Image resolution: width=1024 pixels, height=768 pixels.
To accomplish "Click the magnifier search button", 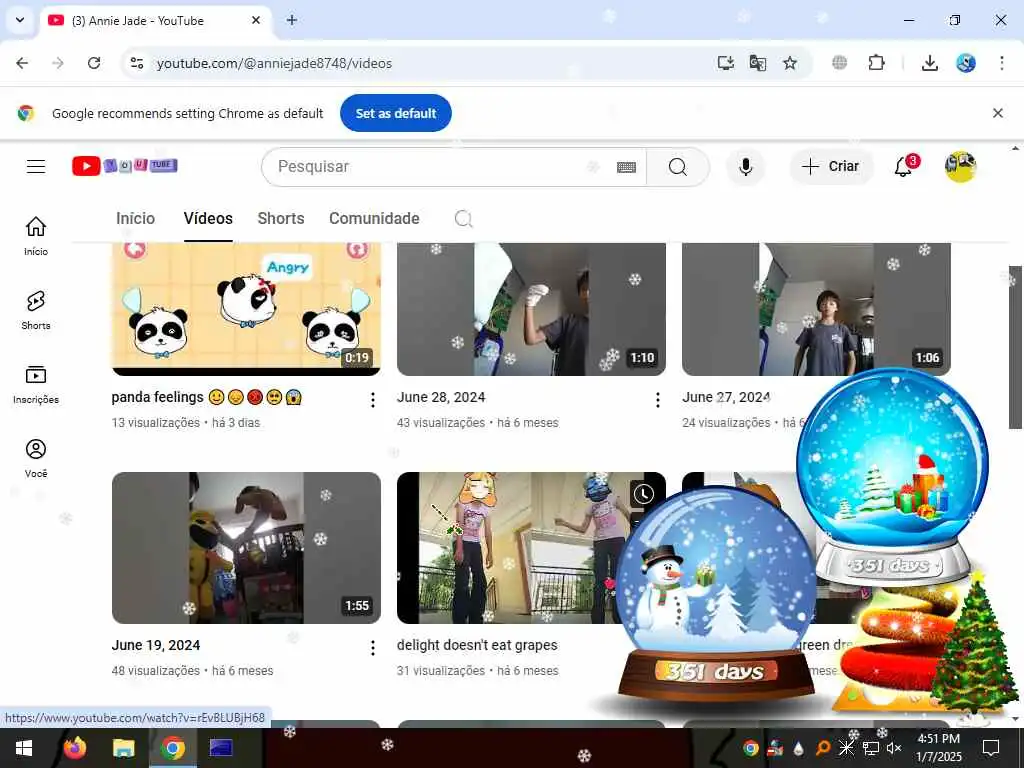I will coord(678,167).
